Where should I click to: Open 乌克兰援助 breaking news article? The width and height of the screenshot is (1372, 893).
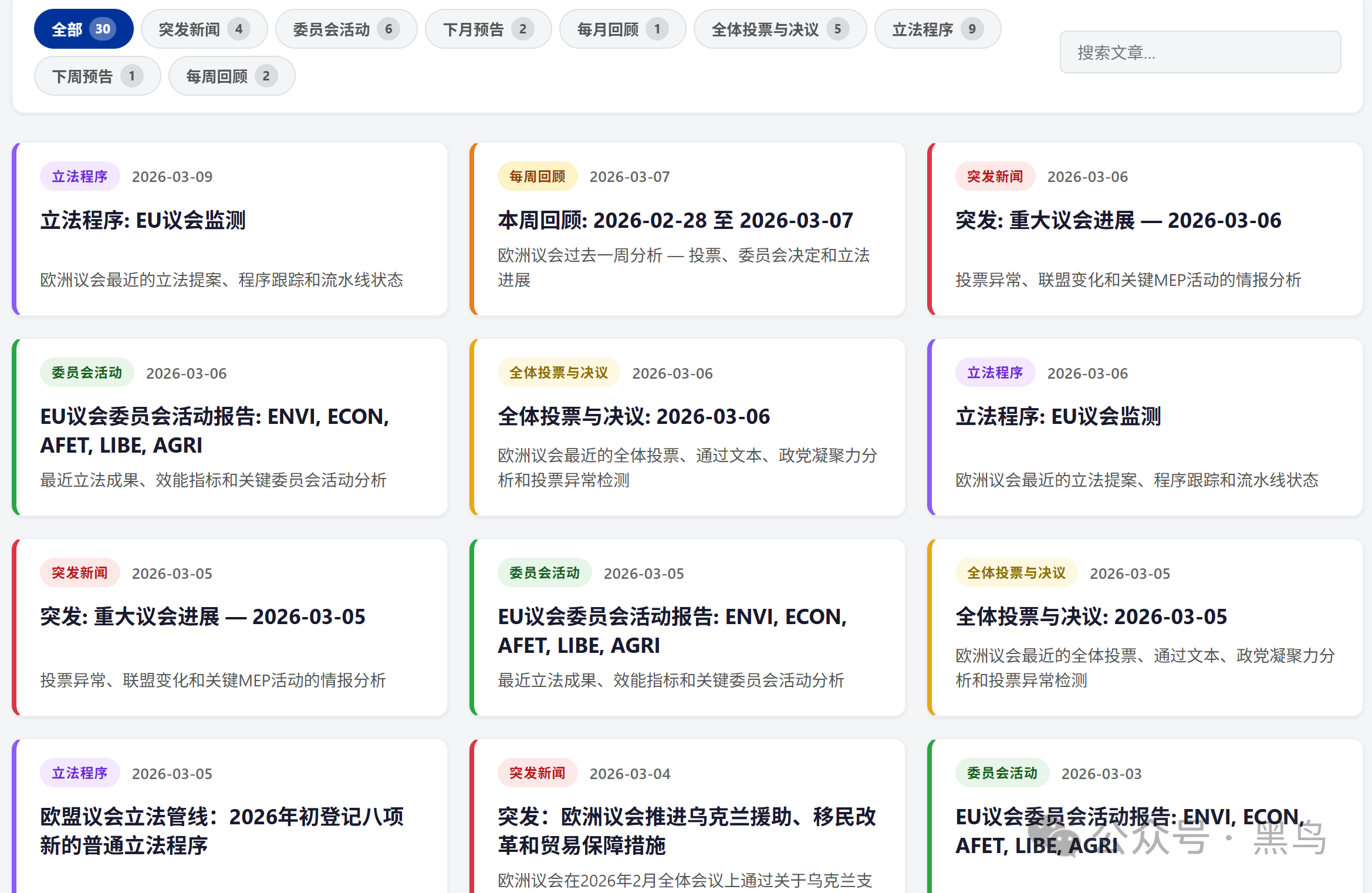pos(686,831)
